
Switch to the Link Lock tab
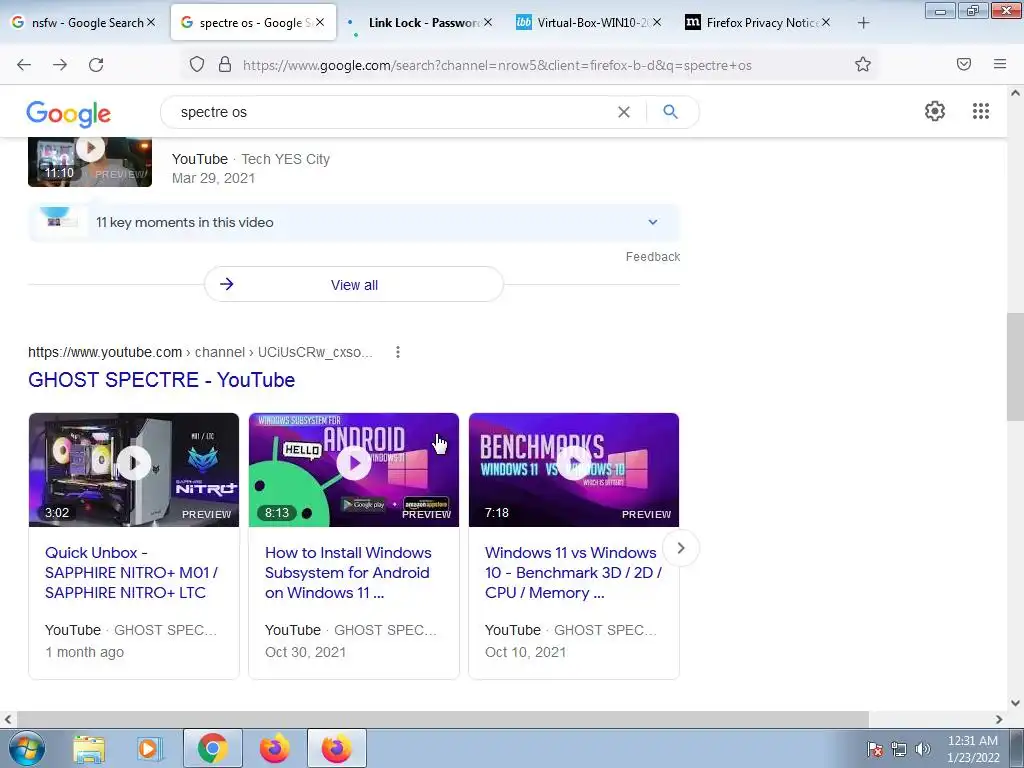421,23
